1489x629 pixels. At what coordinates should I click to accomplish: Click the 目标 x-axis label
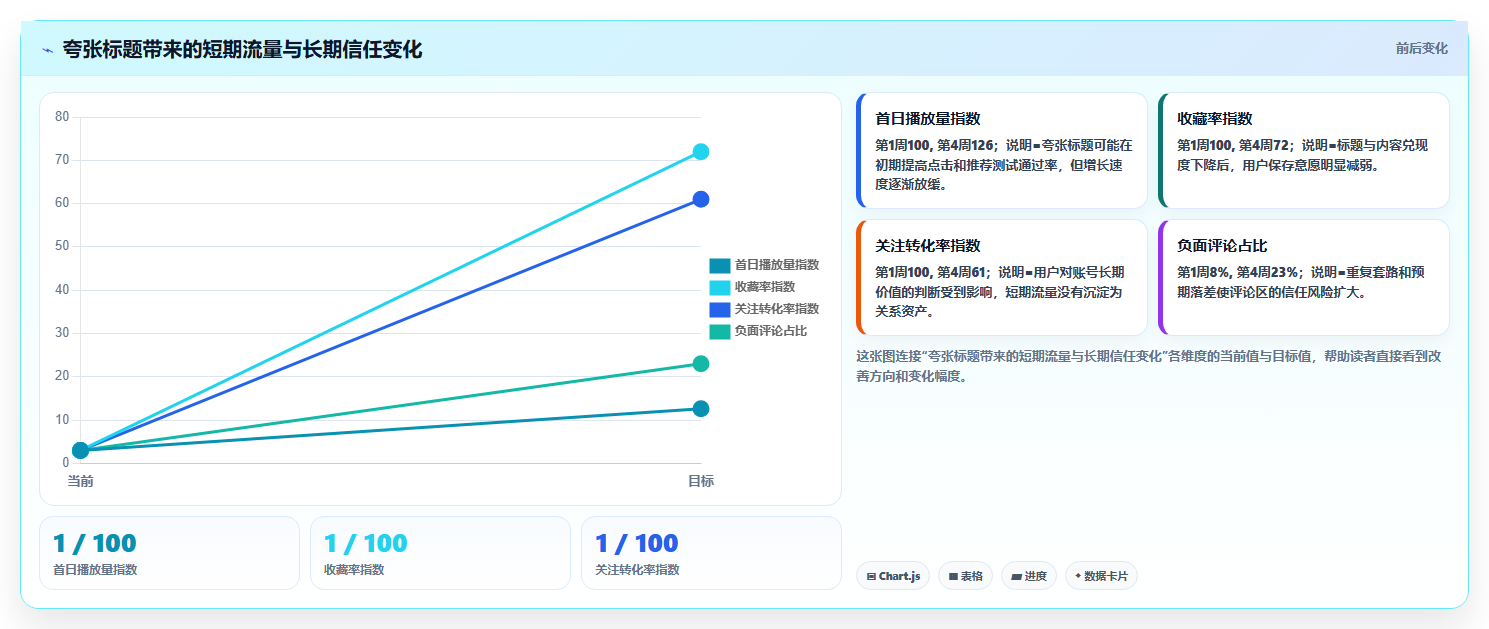pos(701,482)
